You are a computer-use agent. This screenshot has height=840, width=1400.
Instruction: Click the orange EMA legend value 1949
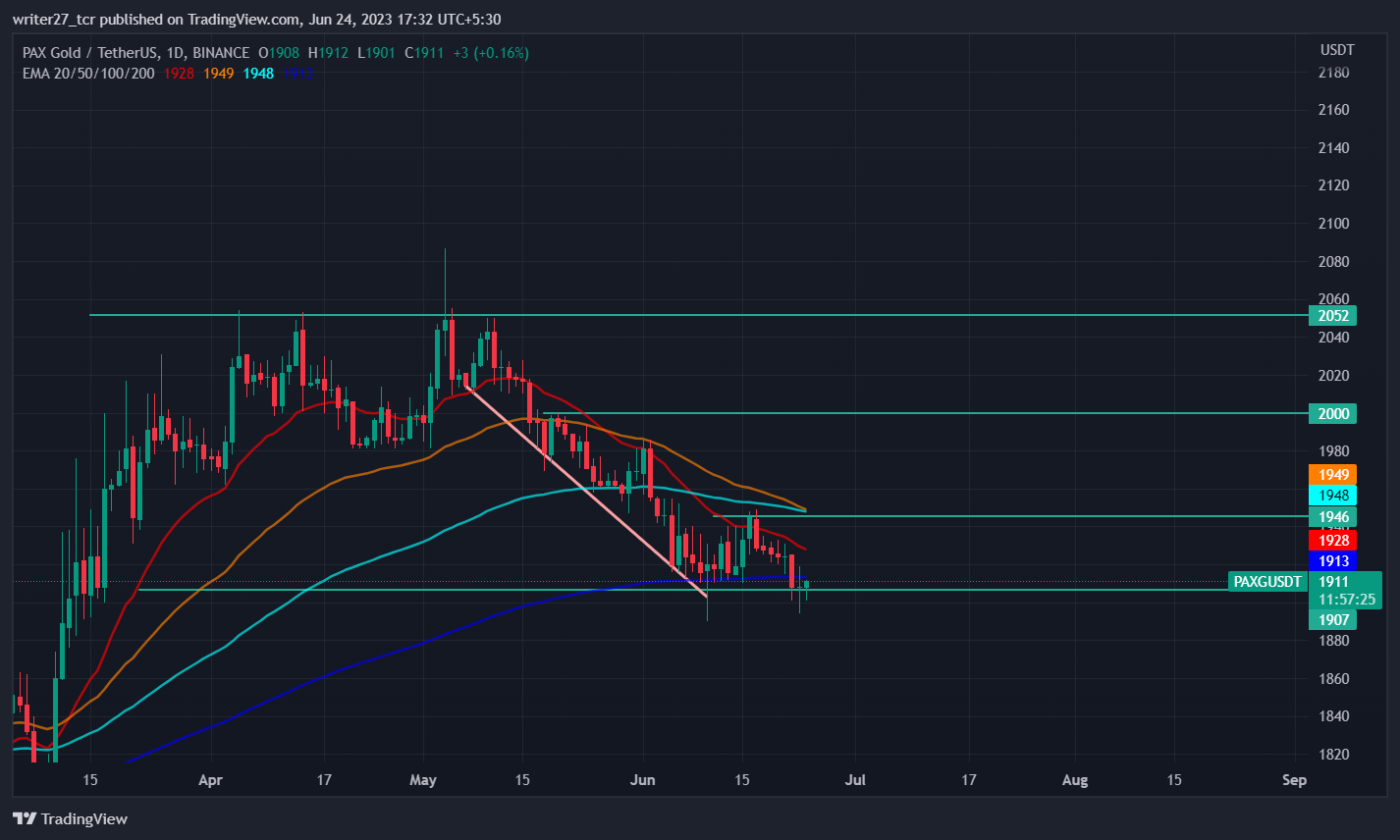219,74
